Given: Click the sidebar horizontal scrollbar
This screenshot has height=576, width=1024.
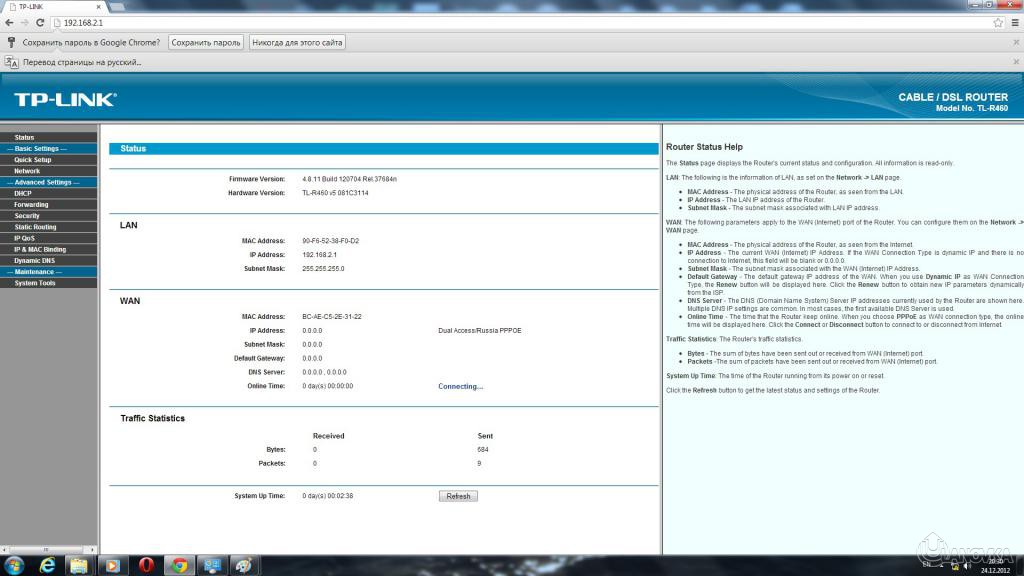Looking at the screenshot, I should coord(49,550).
